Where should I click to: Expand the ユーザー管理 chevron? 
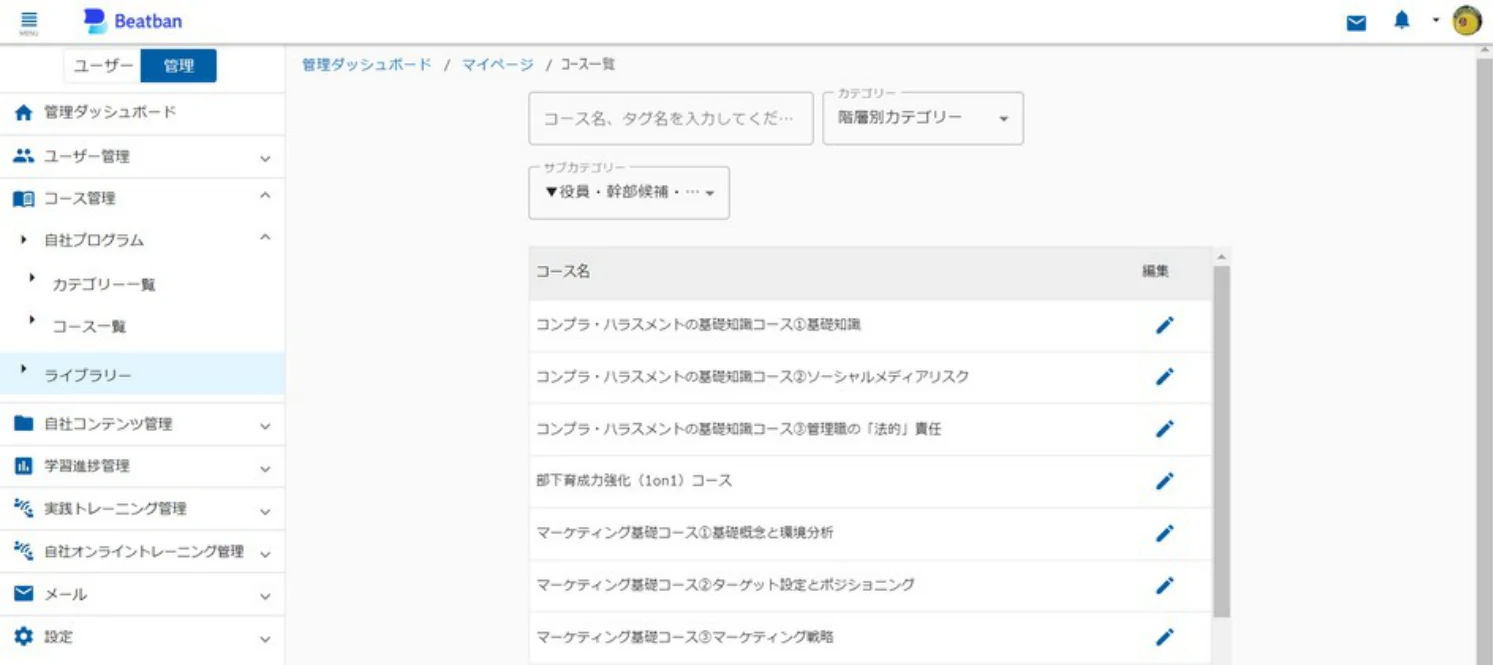point(265,158)
